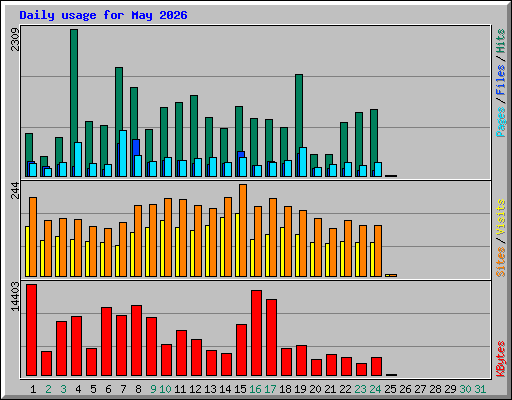Viewport: 512px width, 400px height.
Task: Click the green day 17 label
Action: point(270,389)
